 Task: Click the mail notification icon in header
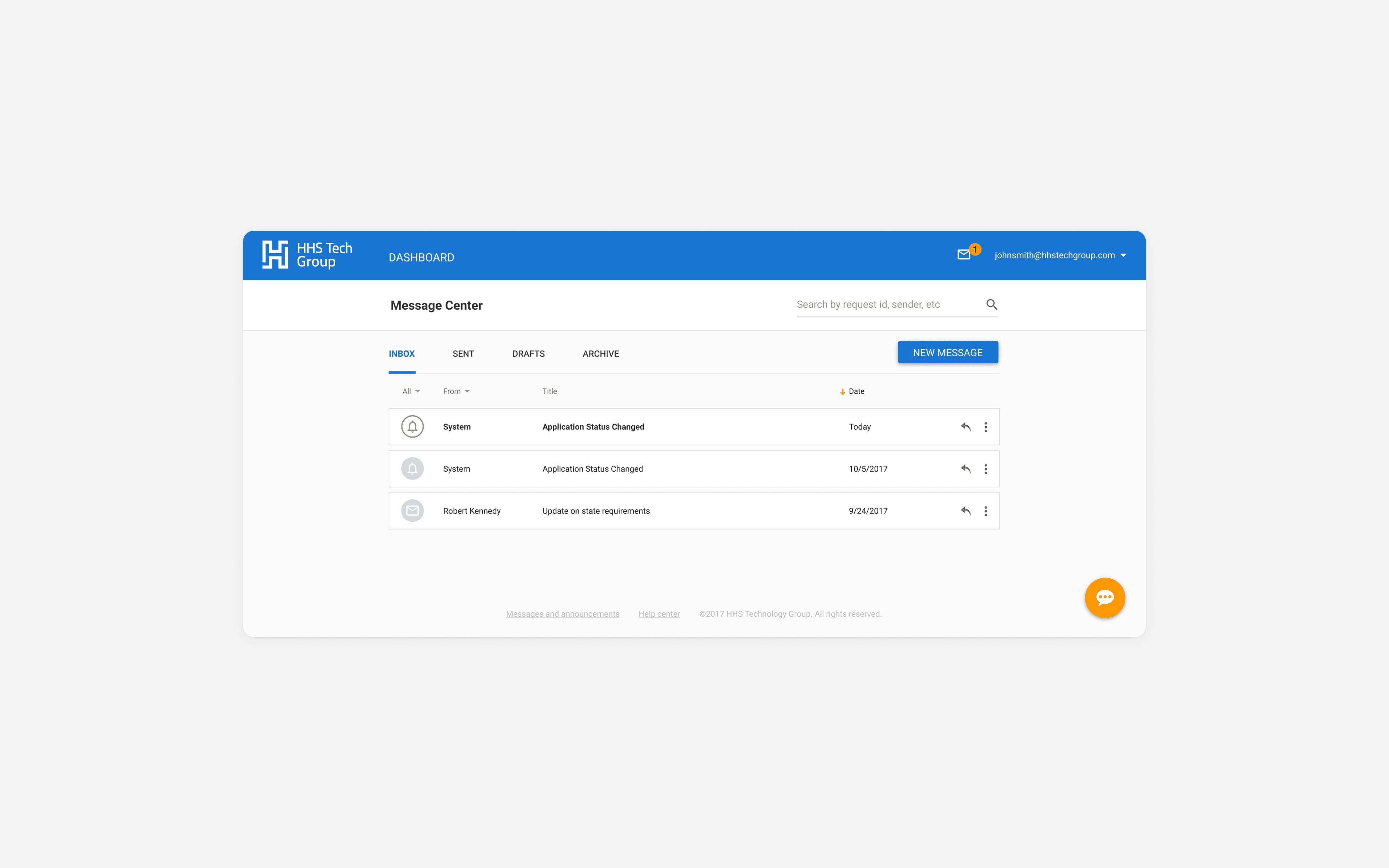964,254
